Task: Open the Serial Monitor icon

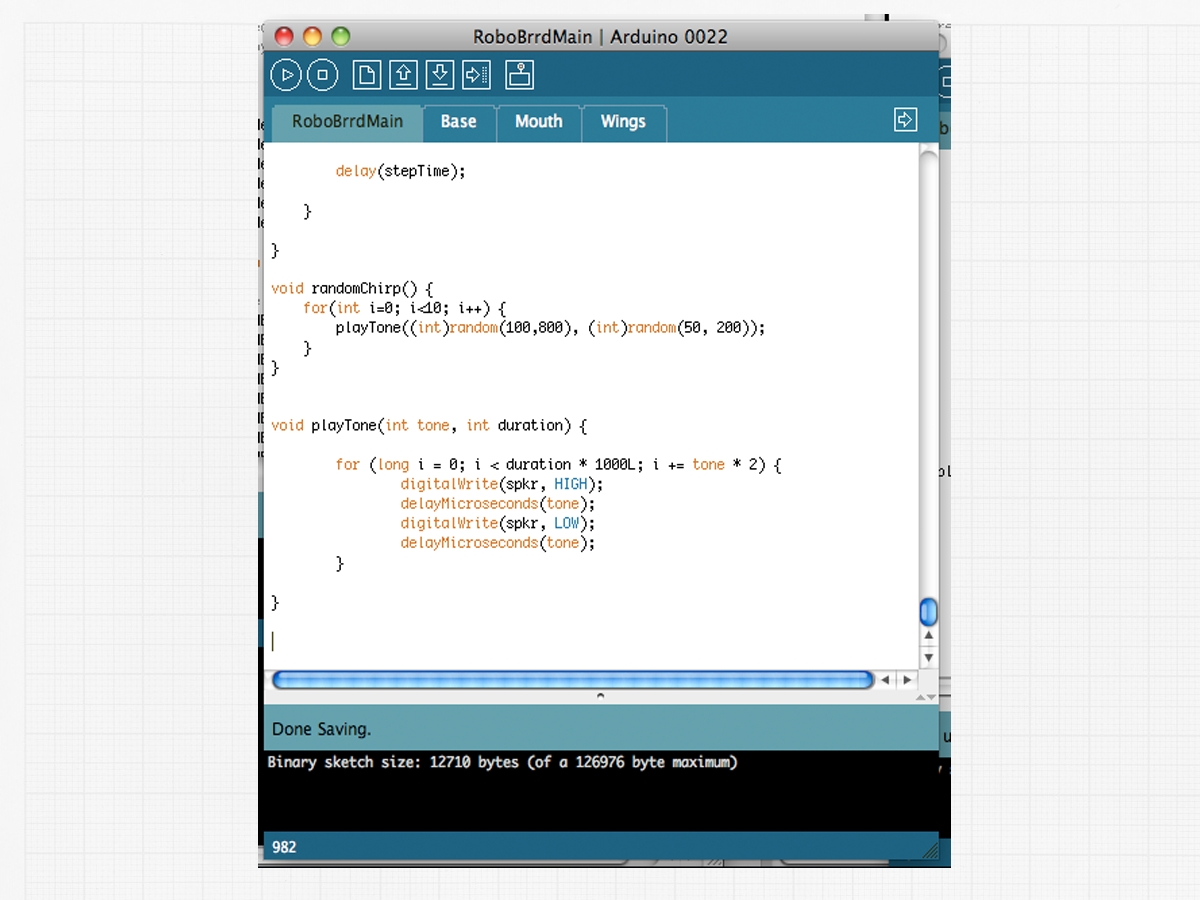Action: coord(520,75)
